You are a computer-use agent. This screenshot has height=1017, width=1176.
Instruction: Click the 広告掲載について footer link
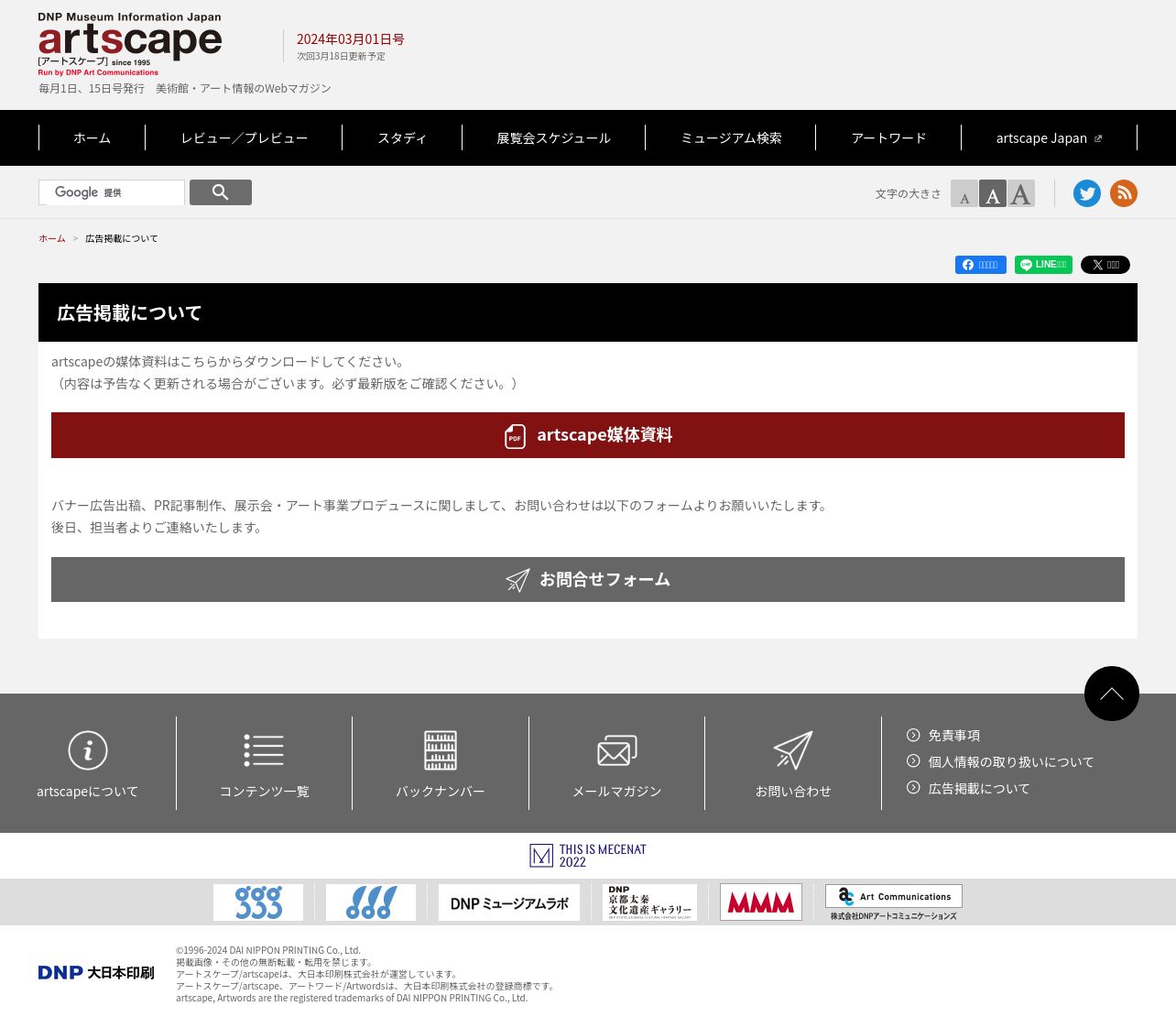tap(979, 789)
